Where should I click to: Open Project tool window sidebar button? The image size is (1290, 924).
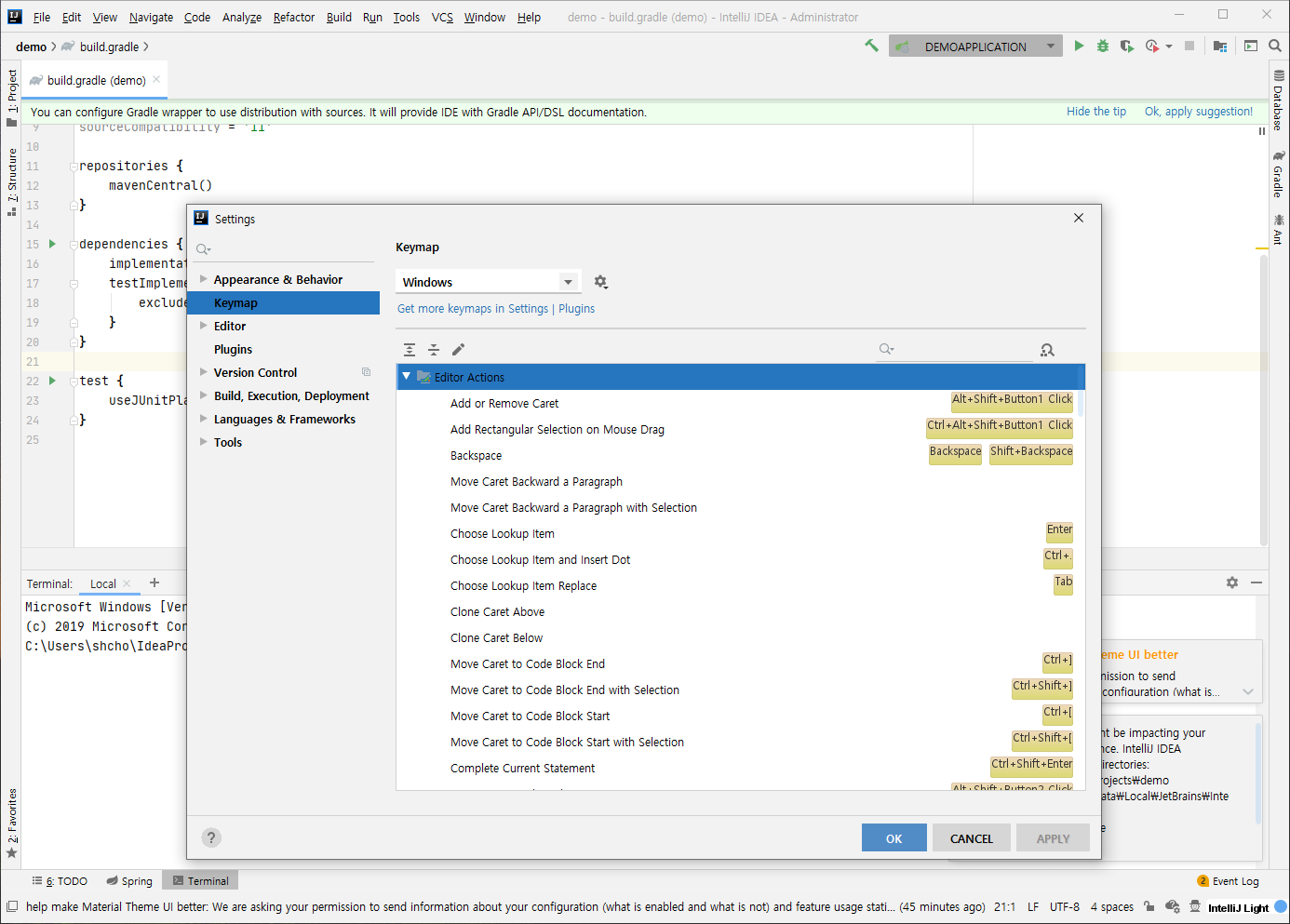pos(12,98)
